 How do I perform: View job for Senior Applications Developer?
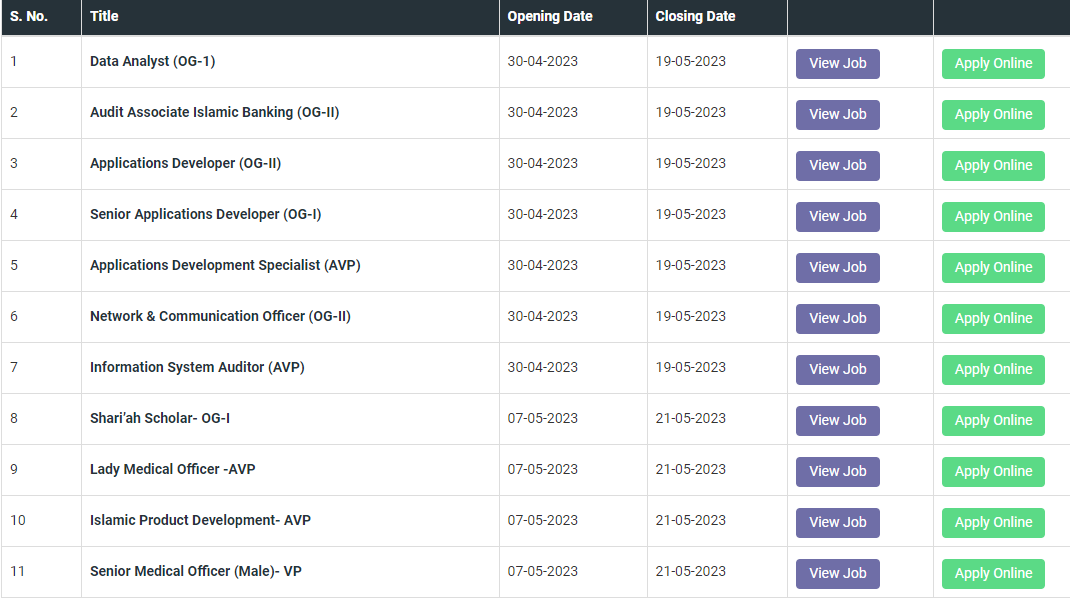pyautogui.click(x=837, y=216)
